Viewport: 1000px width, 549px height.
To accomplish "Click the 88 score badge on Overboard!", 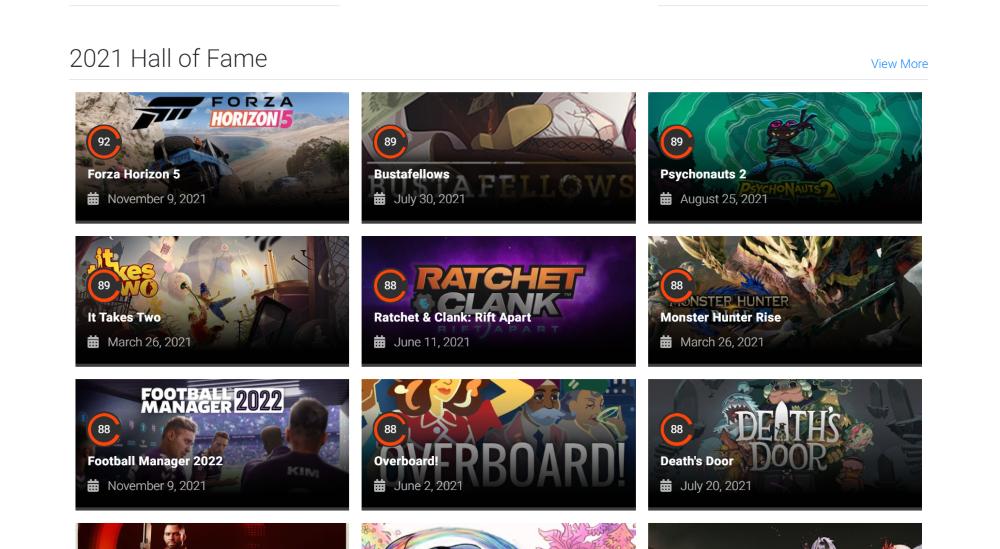I will 390,429.
